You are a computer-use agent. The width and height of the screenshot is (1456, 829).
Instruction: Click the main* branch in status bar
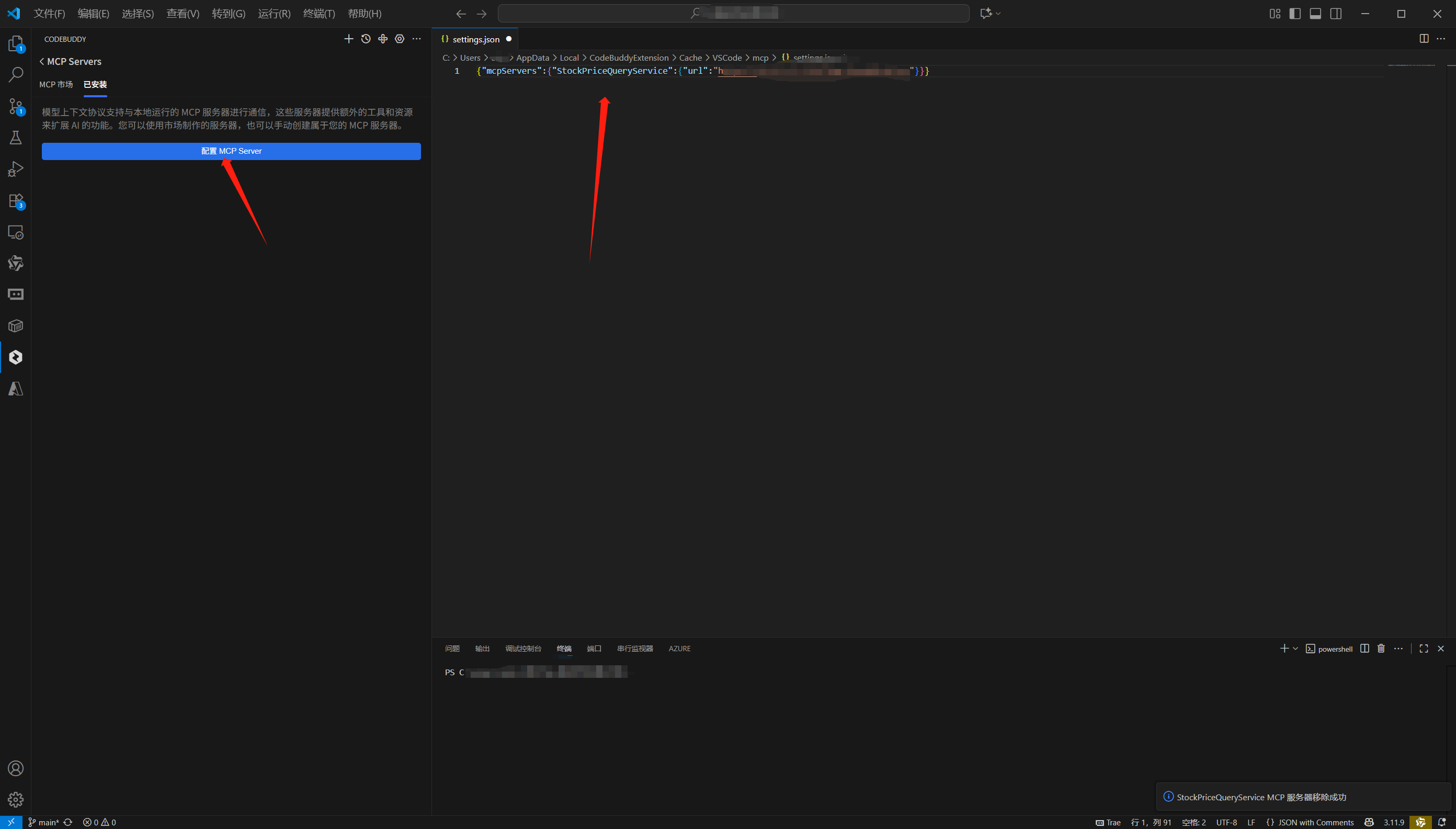[44, 822]
